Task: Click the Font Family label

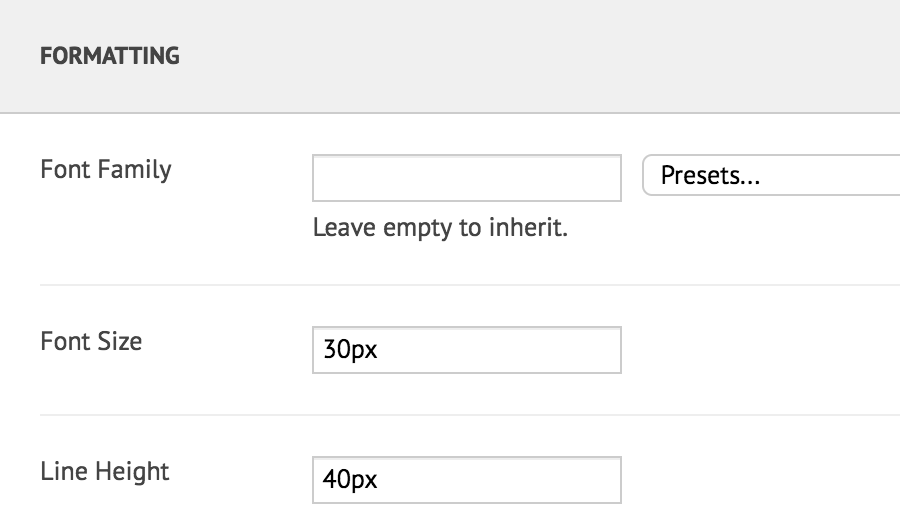Action: coord(106,170)
